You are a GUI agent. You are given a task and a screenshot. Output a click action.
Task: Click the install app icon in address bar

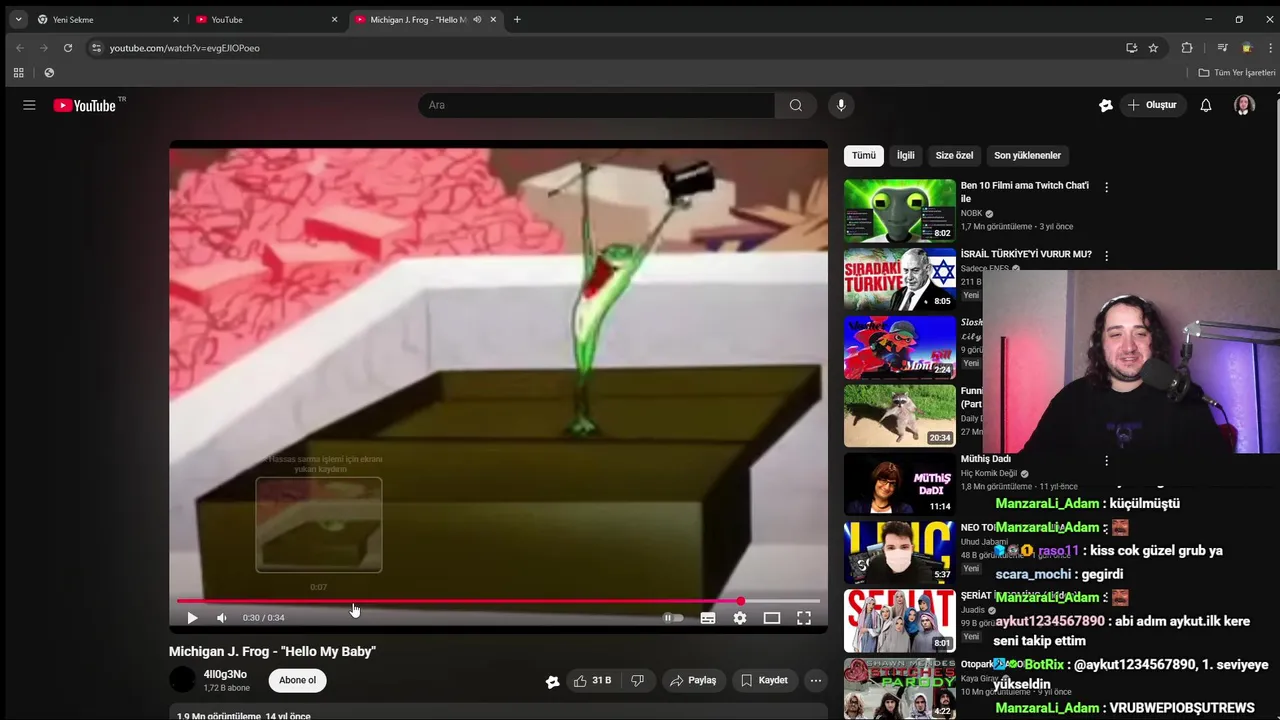1131,47
